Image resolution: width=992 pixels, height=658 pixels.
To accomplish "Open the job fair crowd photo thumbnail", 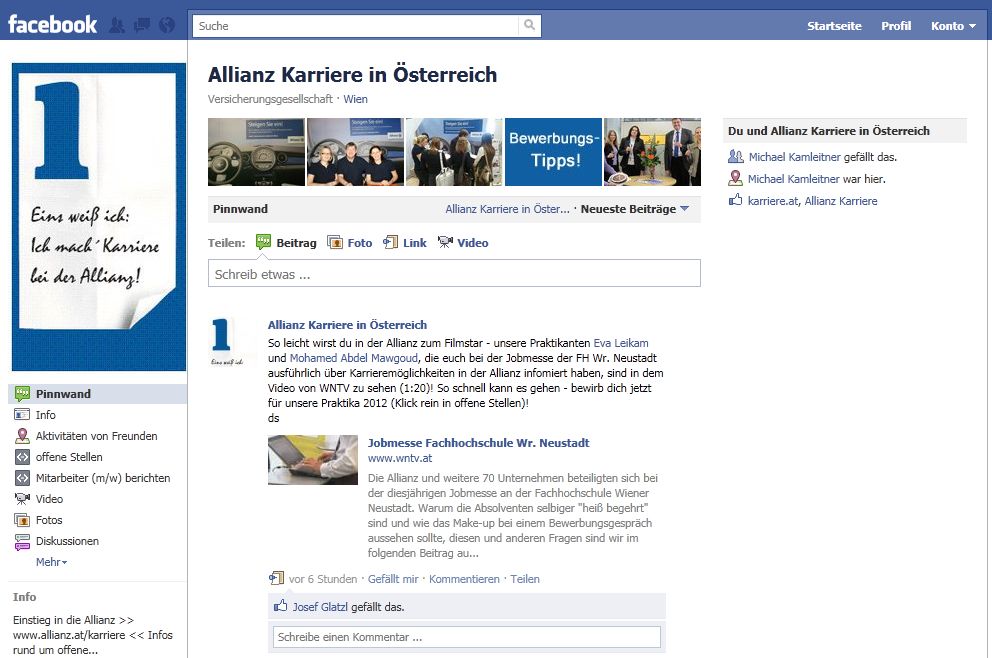I will pyautogui.click(x=454, y=152).
